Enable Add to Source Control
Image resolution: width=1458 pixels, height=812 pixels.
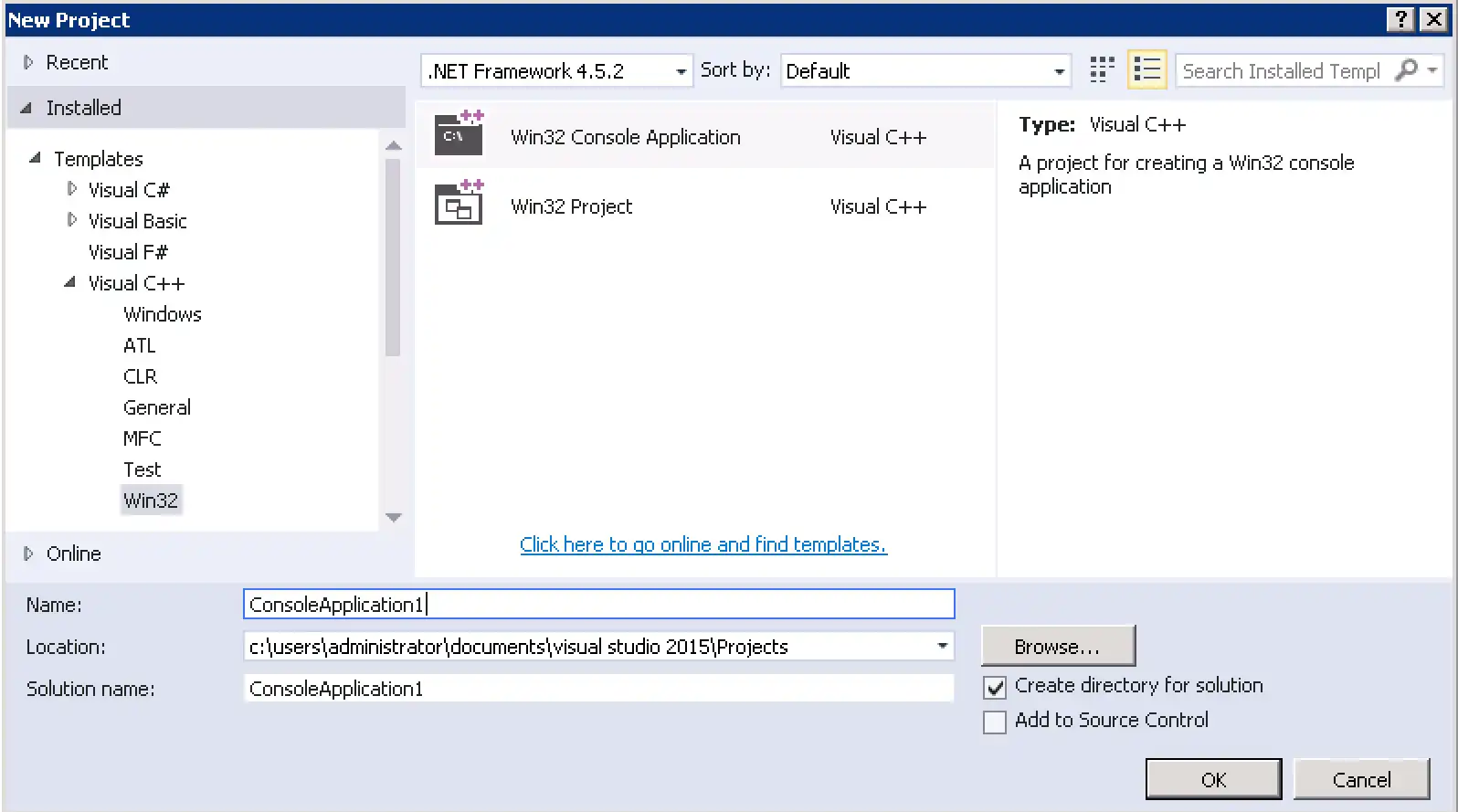[x=995, y=722]
